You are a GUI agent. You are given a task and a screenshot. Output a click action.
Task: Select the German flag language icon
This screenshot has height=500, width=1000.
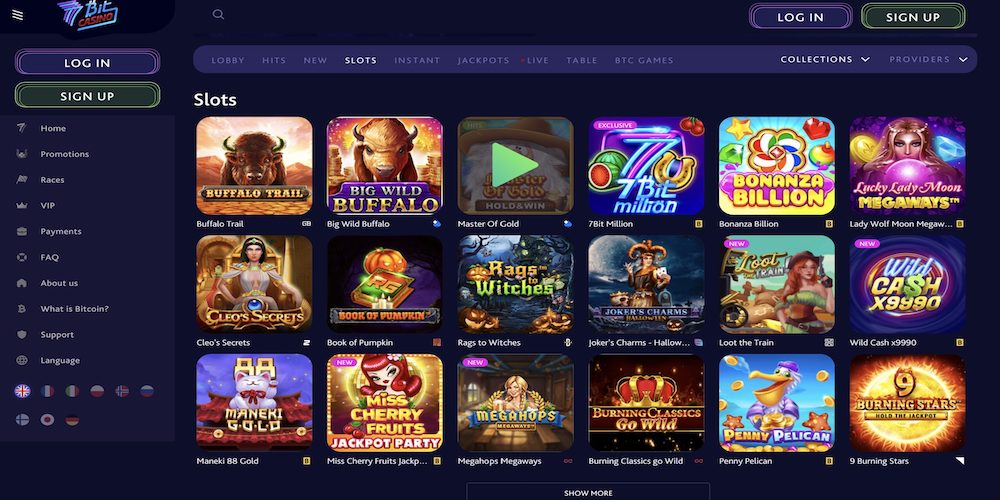coord(72,420)
